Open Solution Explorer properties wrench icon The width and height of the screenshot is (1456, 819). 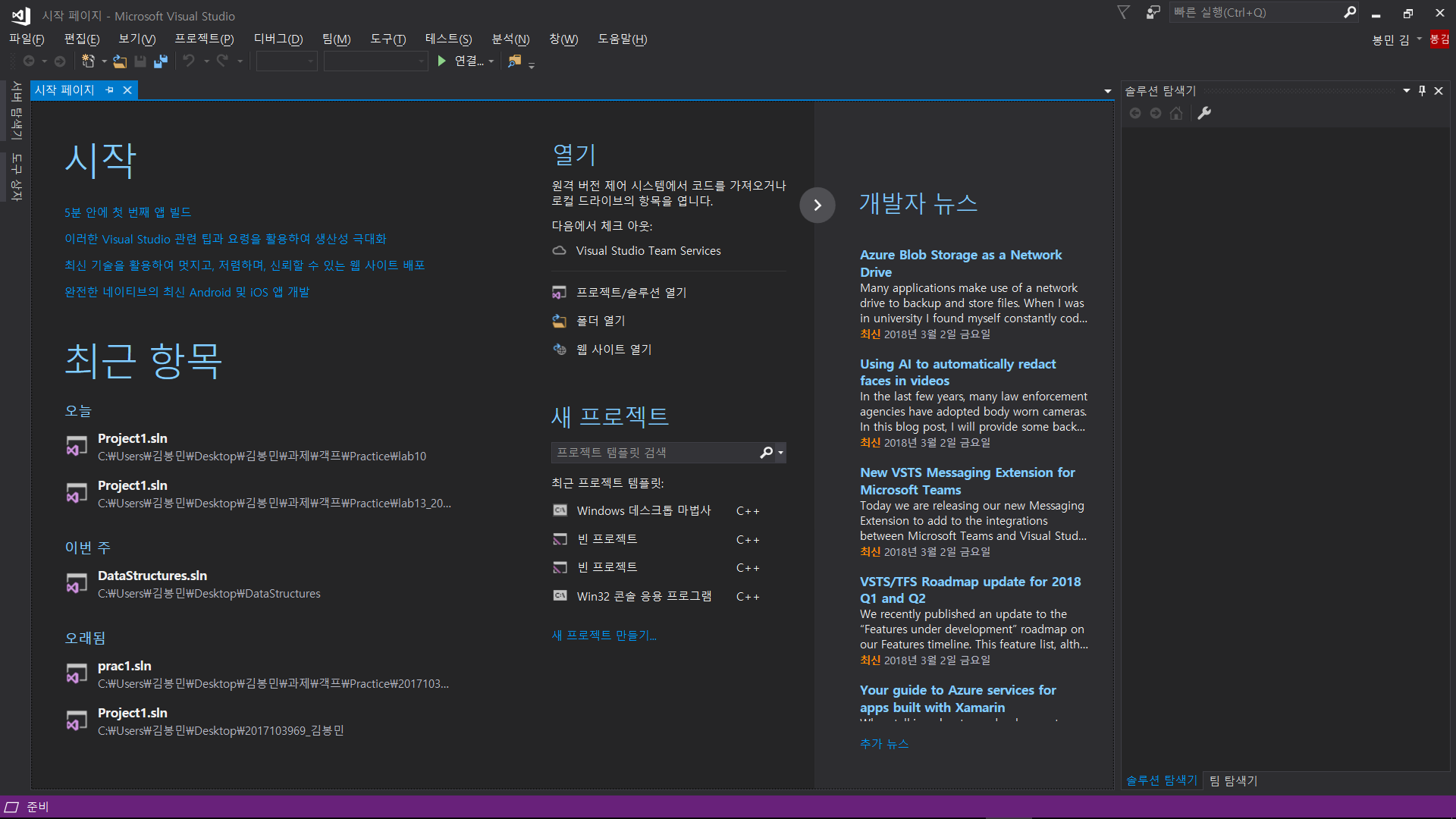1204,113
